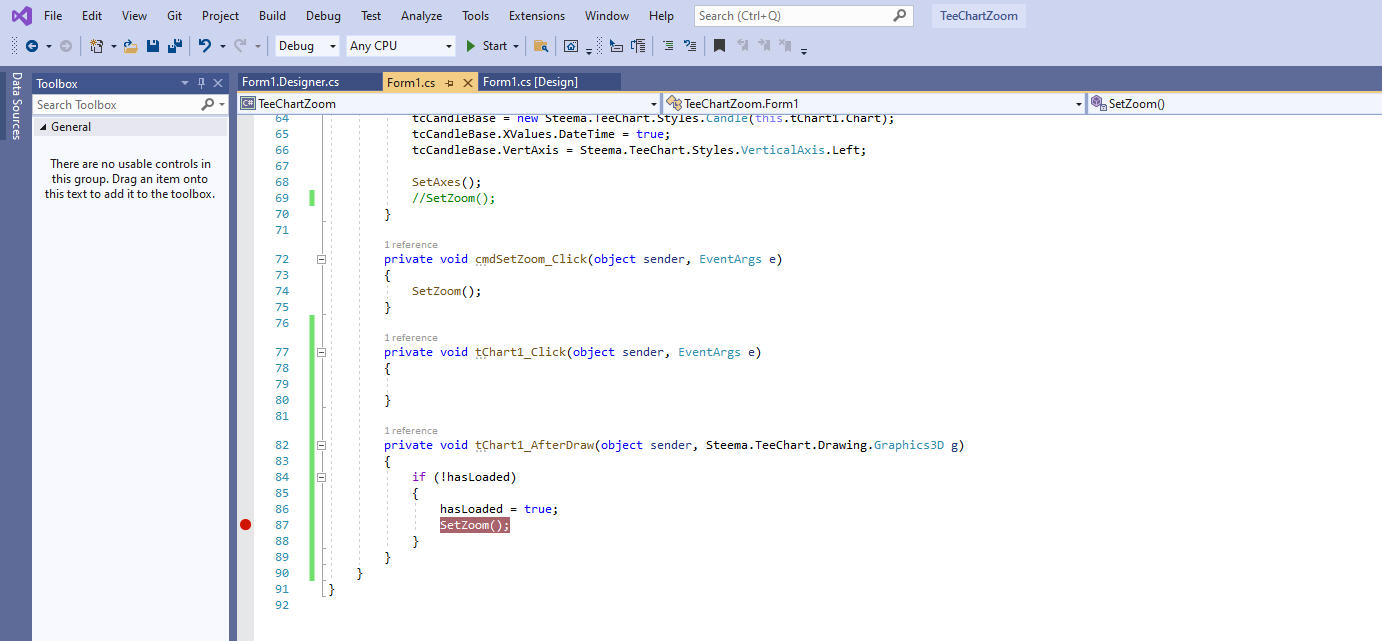Viewport: 1382px width, 641px height.
Task: Collapse the tChart1_AfterDraw method outline
Action: [x=321, y=445]
